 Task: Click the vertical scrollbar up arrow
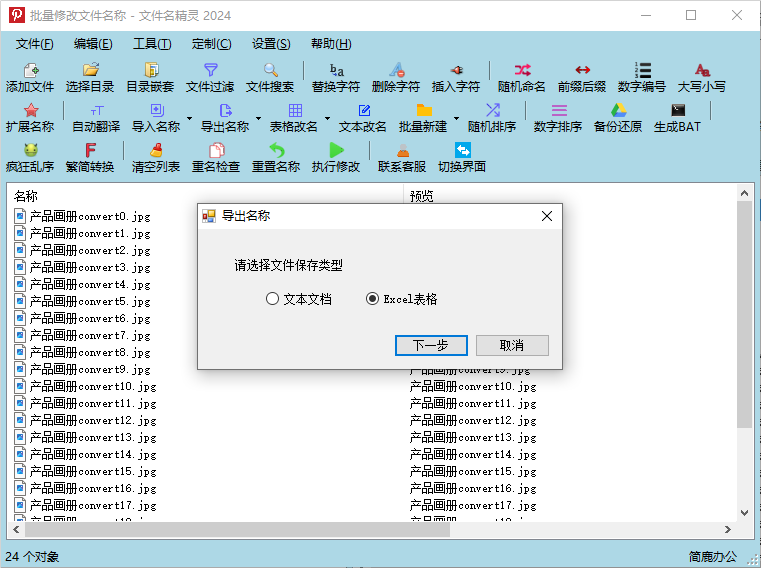pos(744,194)
